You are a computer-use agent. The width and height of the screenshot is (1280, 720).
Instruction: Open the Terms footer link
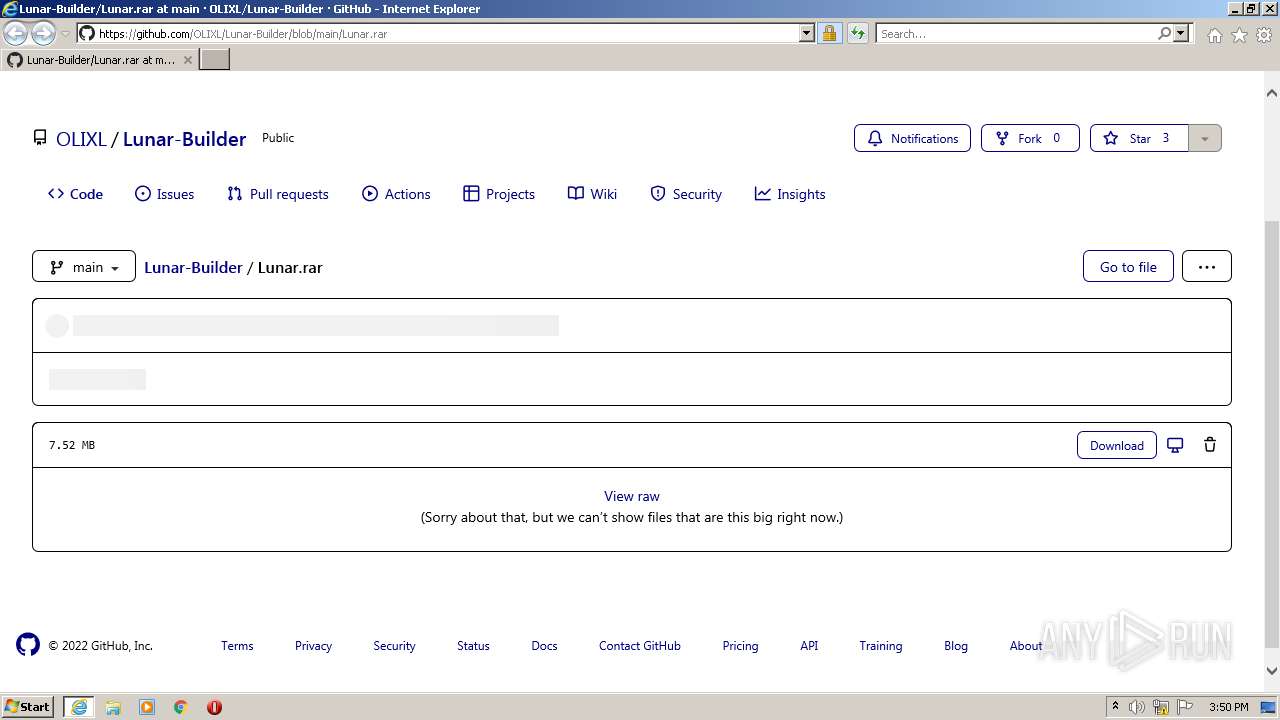click(237, 646)
